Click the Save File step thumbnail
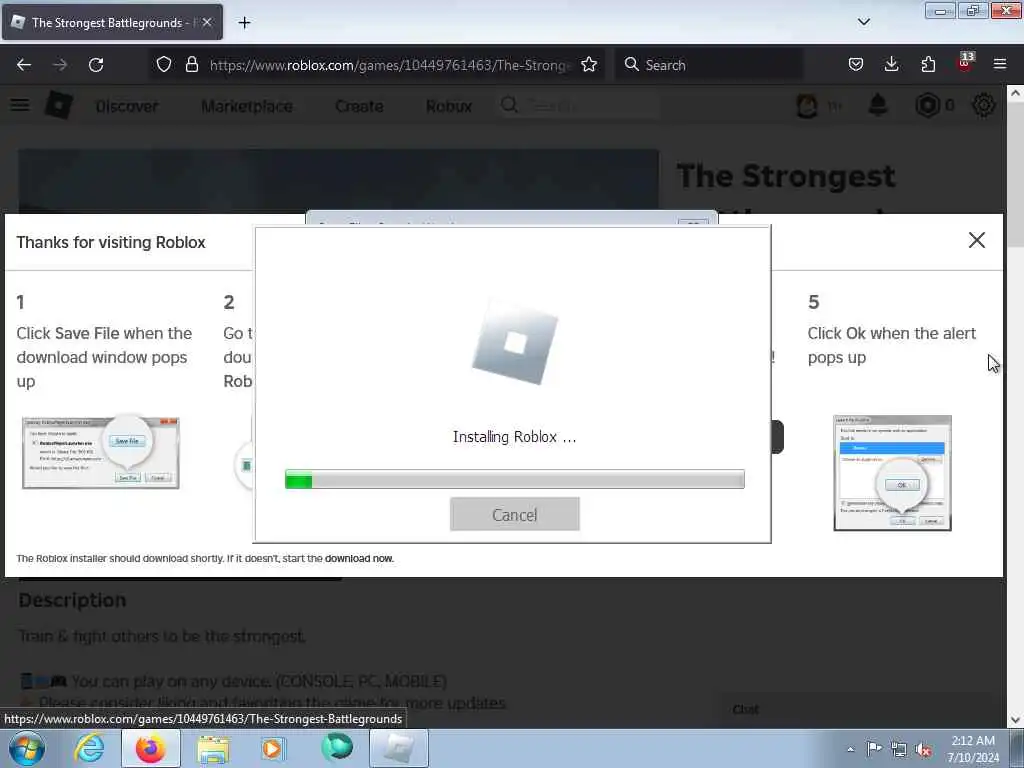The image size is (1024, 768). point(101,453)
